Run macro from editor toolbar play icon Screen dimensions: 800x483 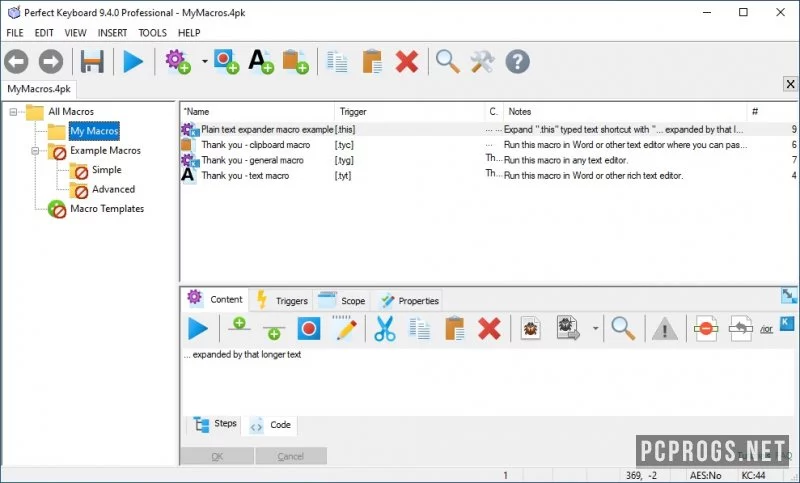[x=198, y=328]
